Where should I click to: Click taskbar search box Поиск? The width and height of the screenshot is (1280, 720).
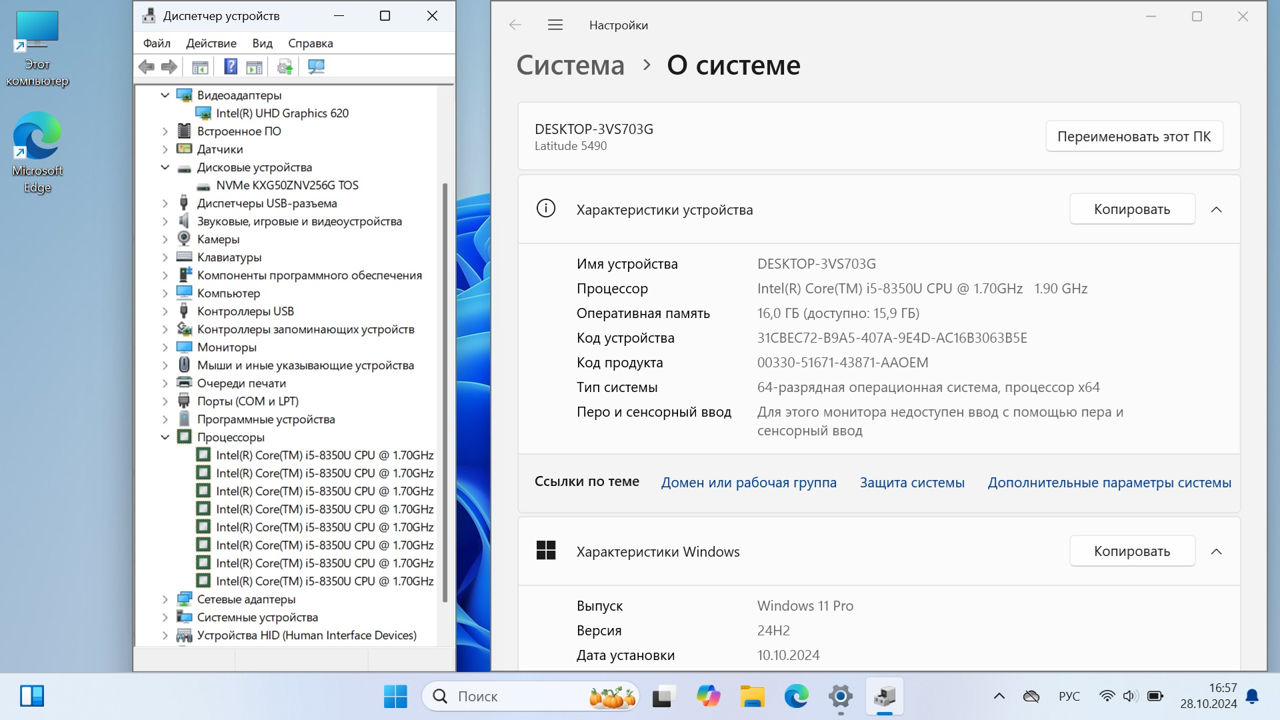coord(532,696)
